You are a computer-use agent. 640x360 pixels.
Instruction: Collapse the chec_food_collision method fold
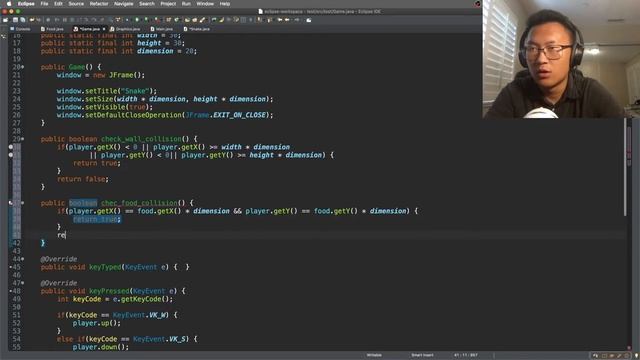(22, 203)
